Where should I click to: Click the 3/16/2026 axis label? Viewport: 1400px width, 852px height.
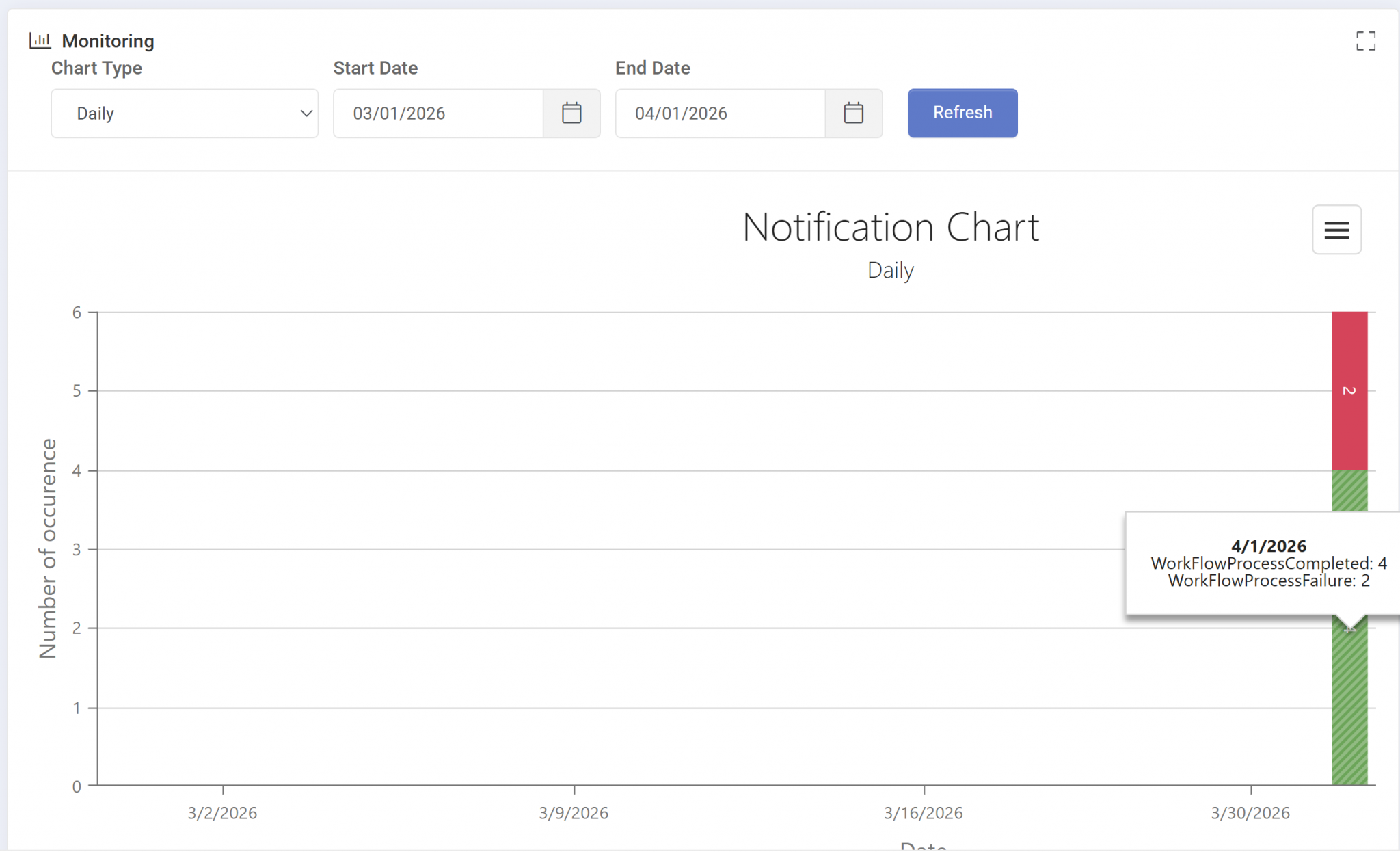click(x=924, y=813)
